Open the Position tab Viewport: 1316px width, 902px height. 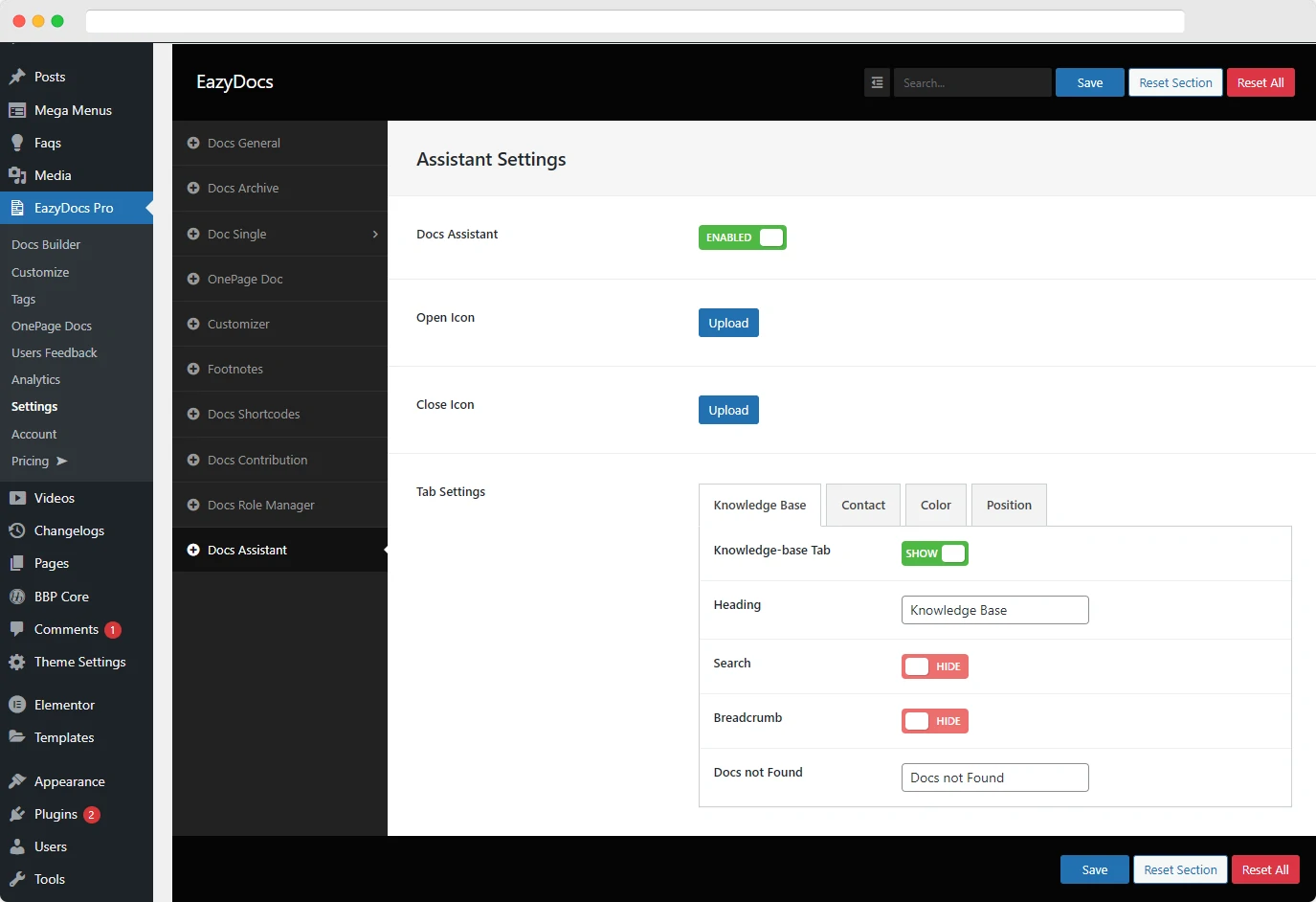point(1009,505)
